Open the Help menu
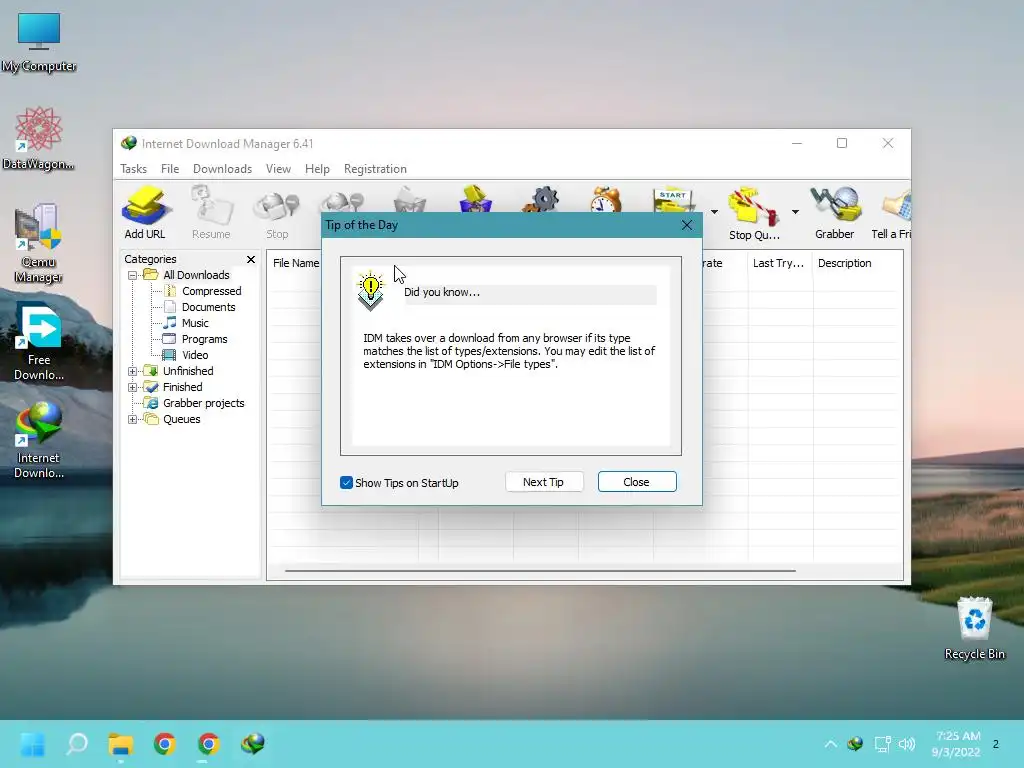 (x=317, y=168)
